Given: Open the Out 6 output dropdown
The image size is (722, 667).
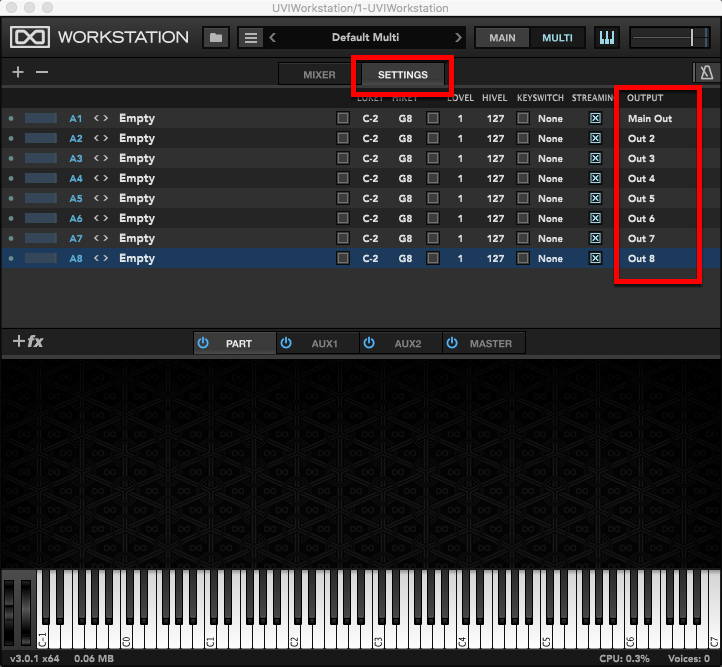Looking at the screenshot, I should pyautogui.click(x=641, y=219).
